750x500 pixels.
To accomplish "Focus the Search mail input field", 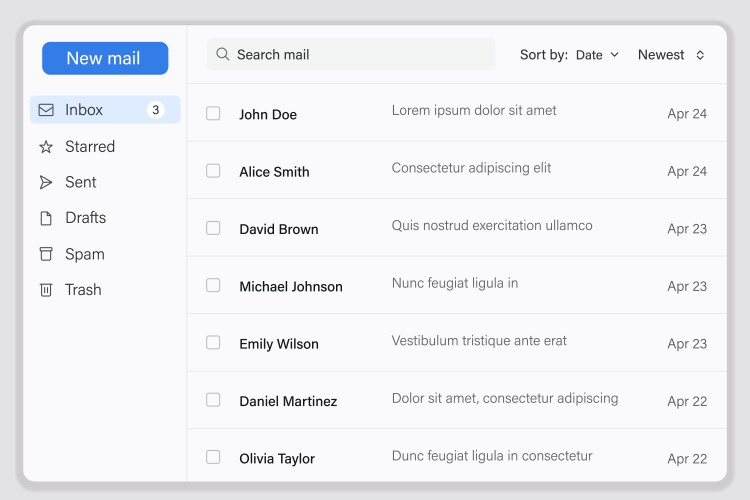I will [360, 55].
